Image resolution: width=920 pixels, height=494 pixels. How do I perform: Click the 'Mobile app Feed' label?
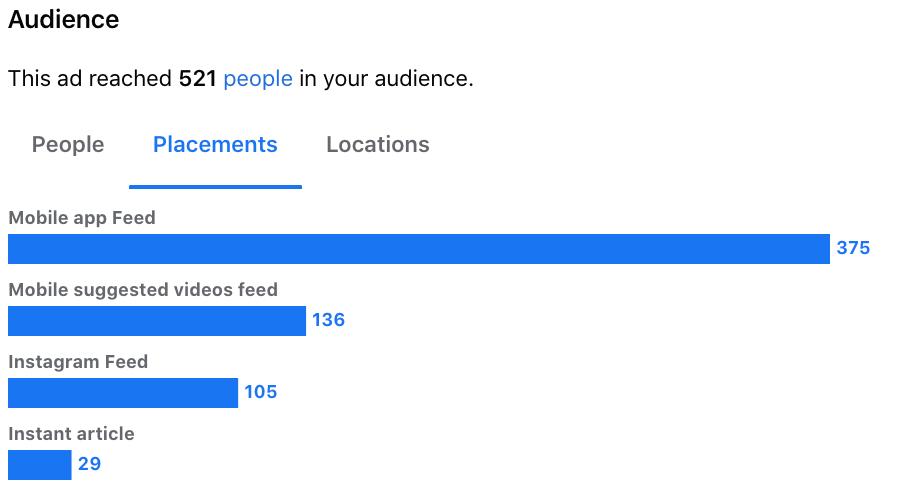point(82,218)
